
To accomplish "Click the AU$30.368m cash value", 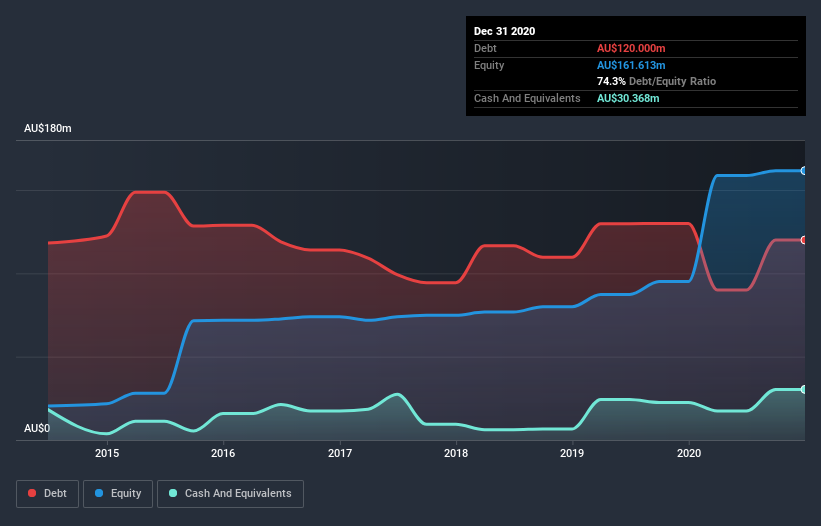I will 628,98.
